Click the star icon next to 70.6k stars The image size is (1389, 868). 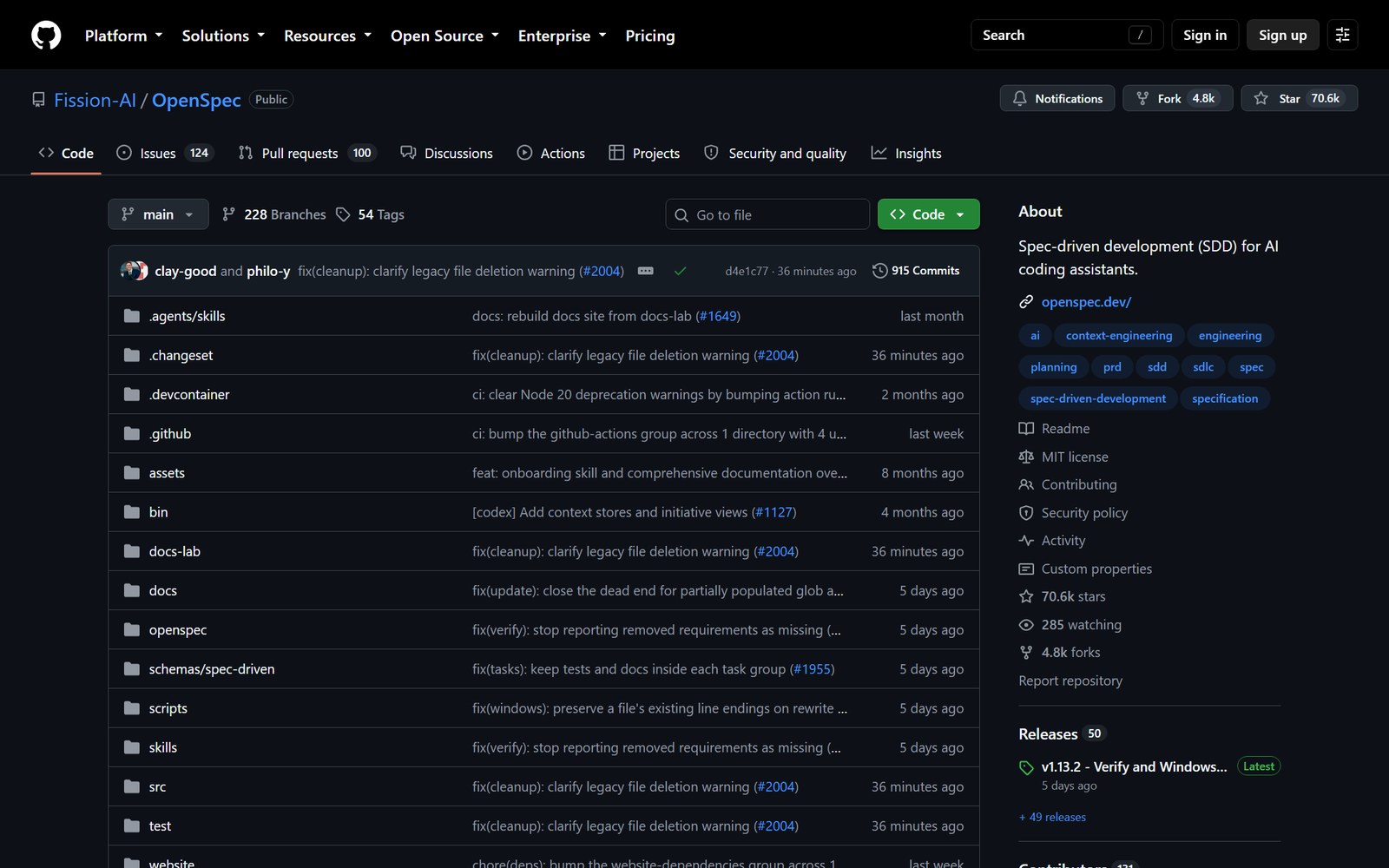[1026, 596]
